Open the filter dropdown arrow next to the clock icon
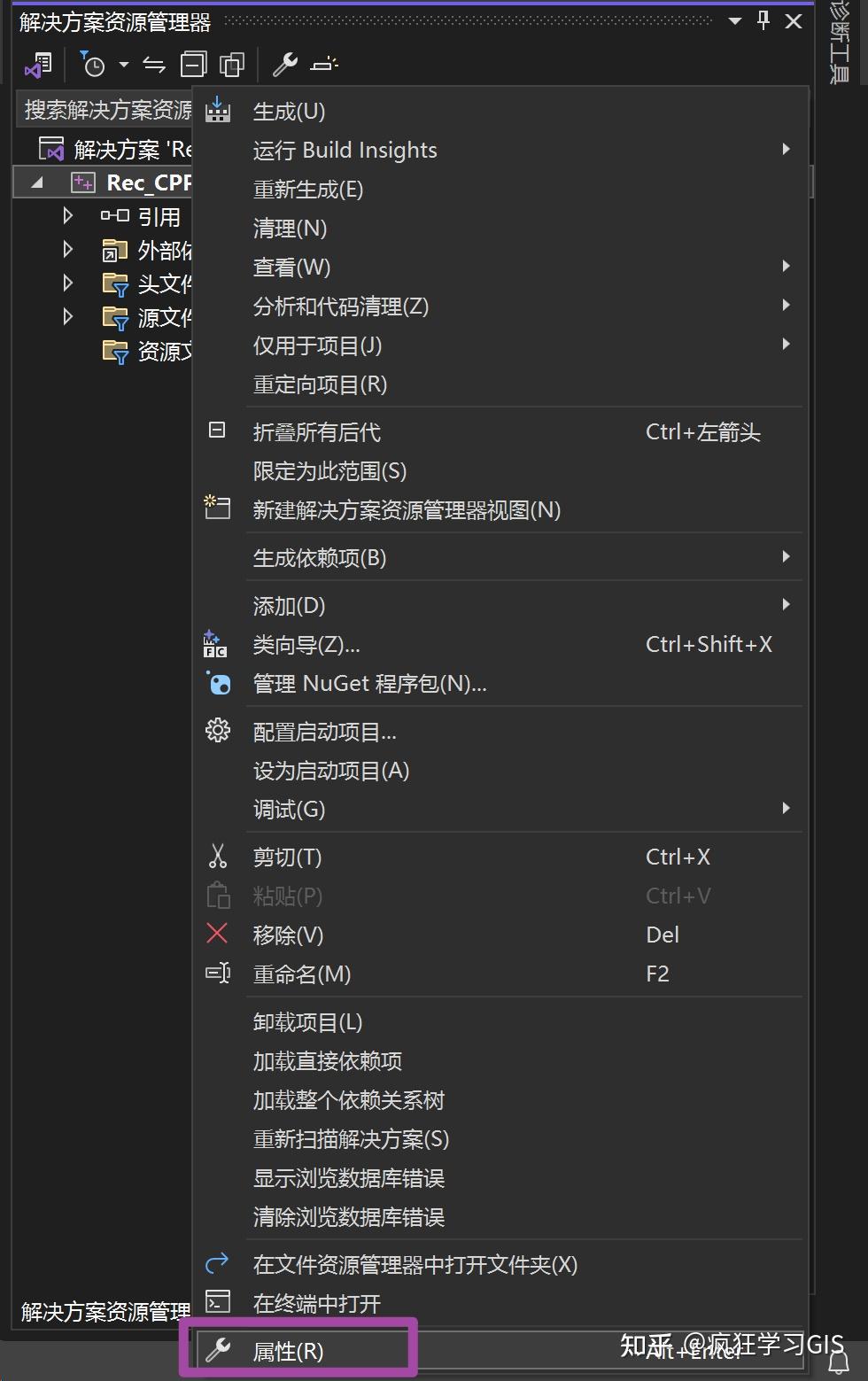This screenshot has height=1381, width=868. click(x=123, y=64)
